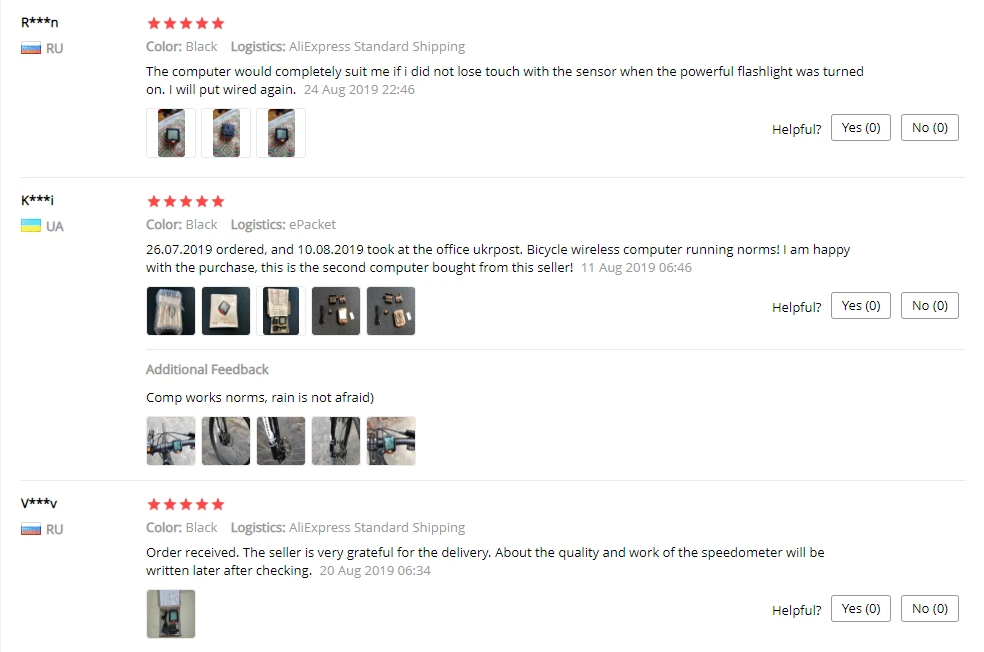This screenshot has height=652, width=984.
Task: Open V***v's review photo
Action: [x=171, y=614]
